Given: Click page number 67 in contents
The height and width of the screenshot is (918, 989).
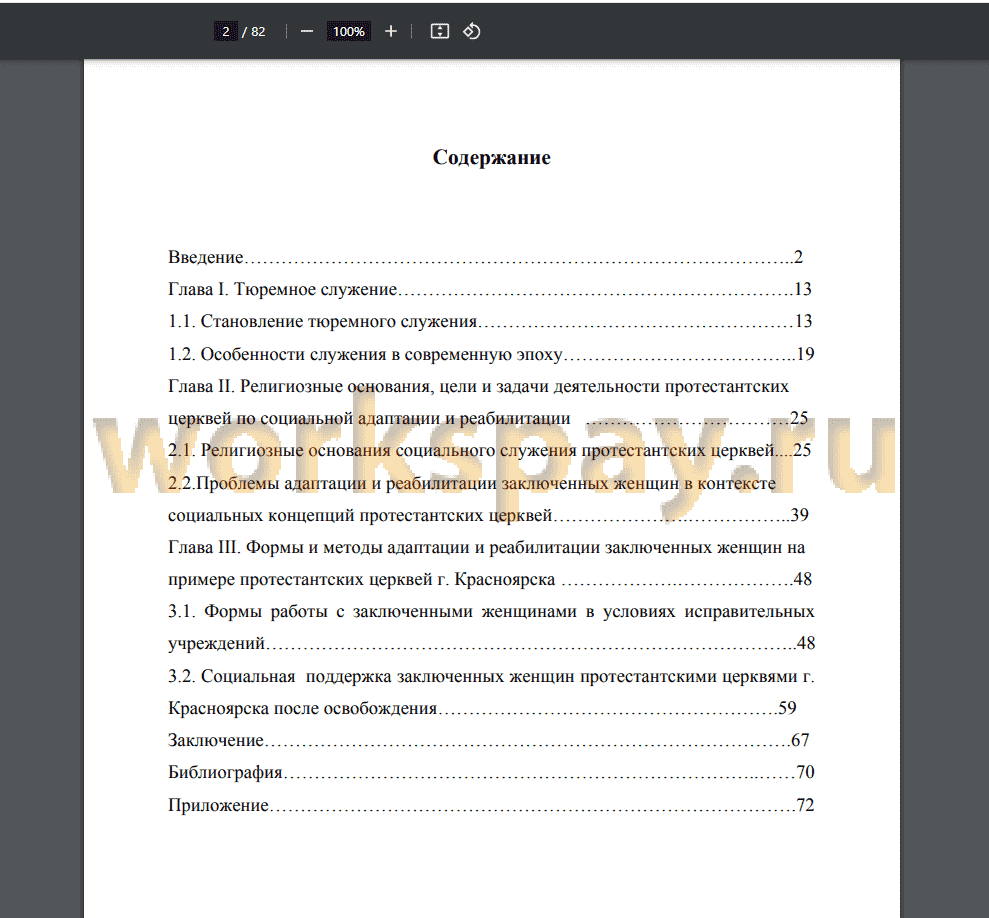Looking at the screenshot, I should click(800, 740).
